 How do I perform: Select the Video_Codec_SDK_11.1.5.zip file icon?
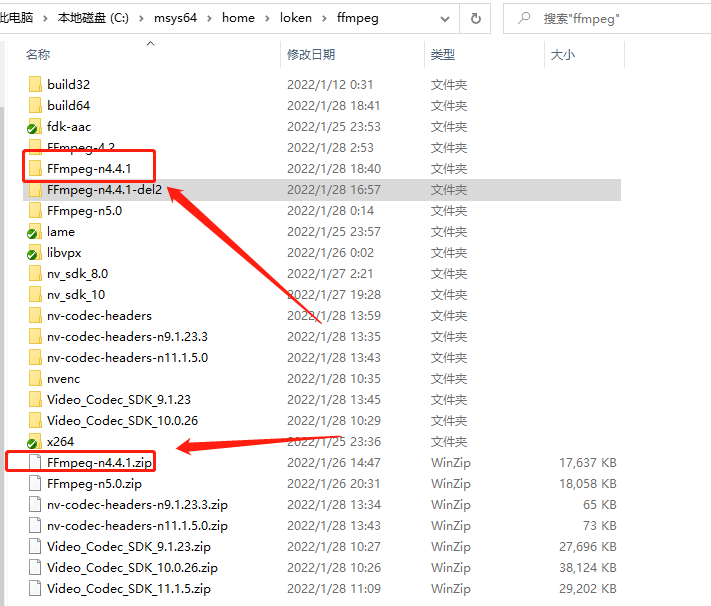point(35,589)
